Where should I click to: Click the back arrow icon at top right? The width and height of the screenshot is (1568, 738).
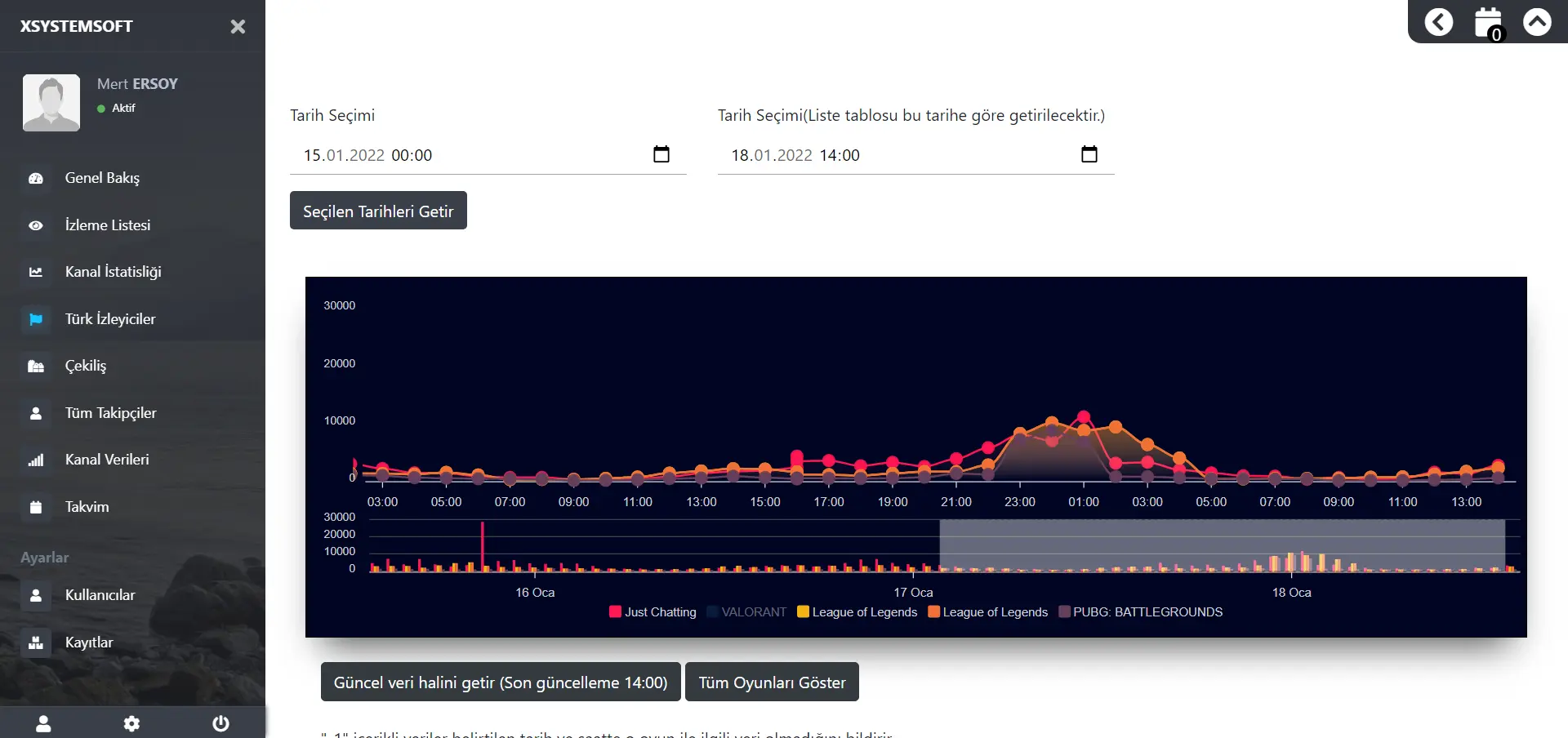(1439, 22)
